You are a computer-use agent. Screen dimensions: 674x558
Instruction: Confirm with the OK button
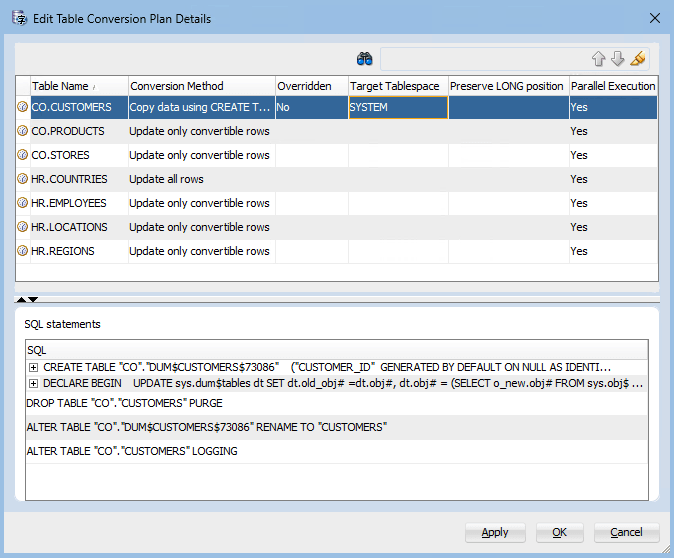click(x=559, y=533)
